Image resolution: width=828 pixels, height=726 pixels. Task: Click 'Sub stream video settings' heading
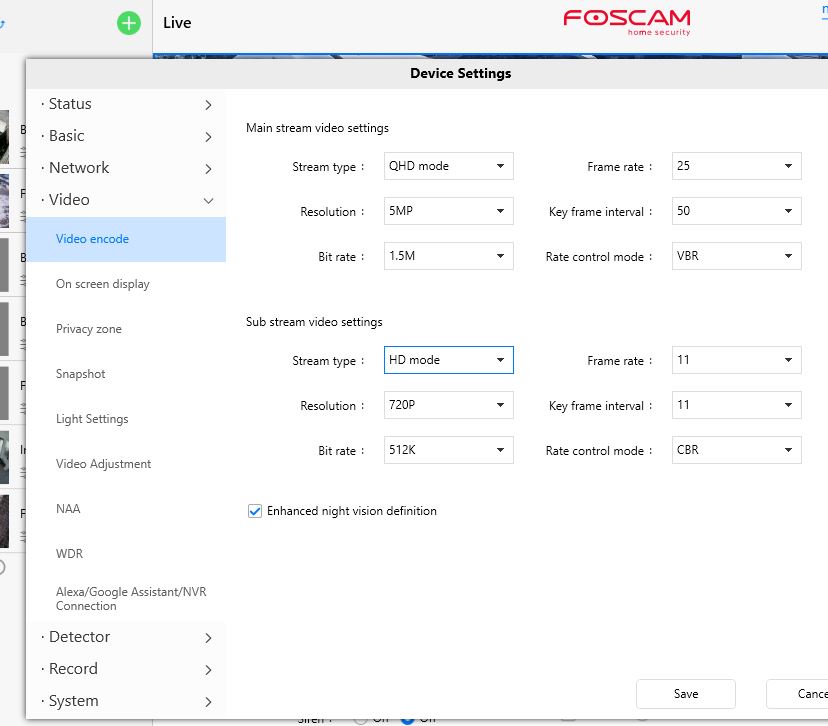314,322
